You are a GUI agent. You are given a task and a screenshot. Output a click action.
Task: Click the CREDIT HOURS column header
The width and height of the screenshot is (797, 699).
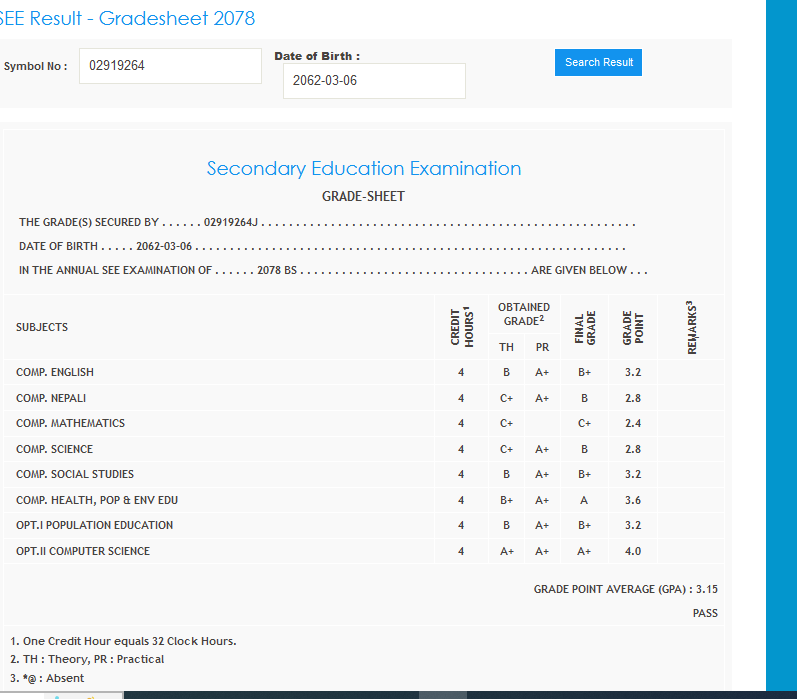click(461, 327)
